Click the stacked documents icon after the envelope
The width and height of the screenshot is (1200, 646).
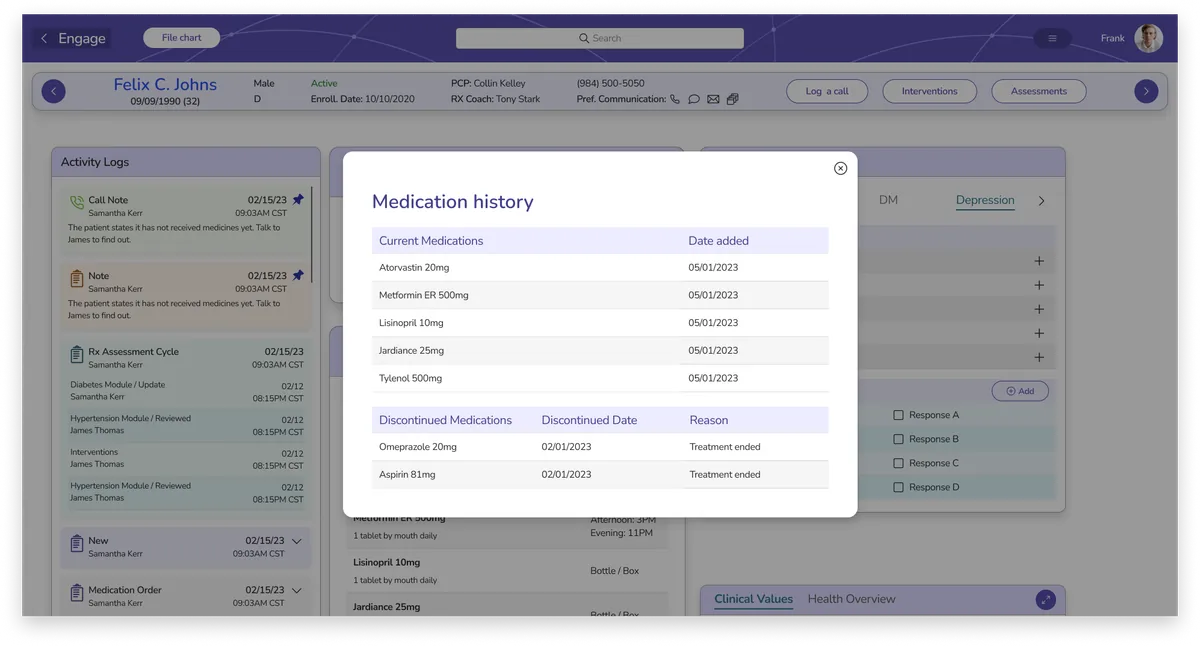732,99
